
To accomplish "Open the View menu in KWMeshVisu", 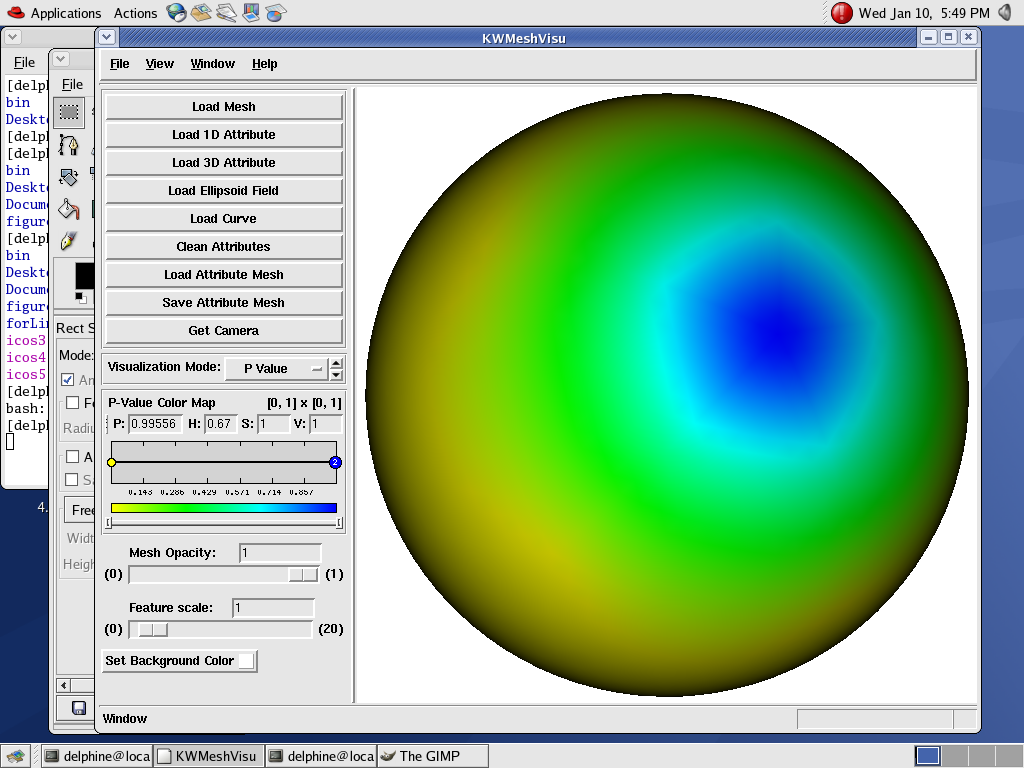I will point(159,64).
